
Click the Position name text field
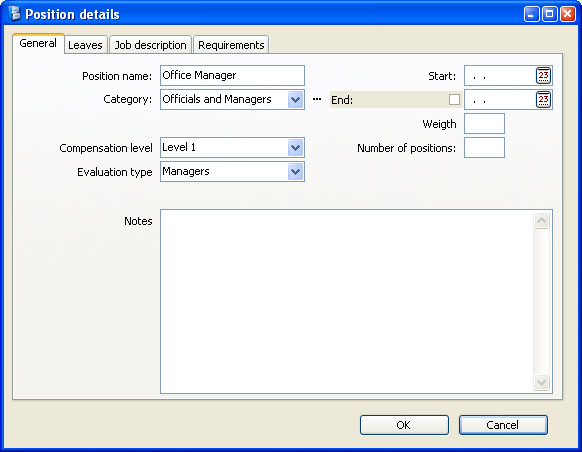click(232, 75)
